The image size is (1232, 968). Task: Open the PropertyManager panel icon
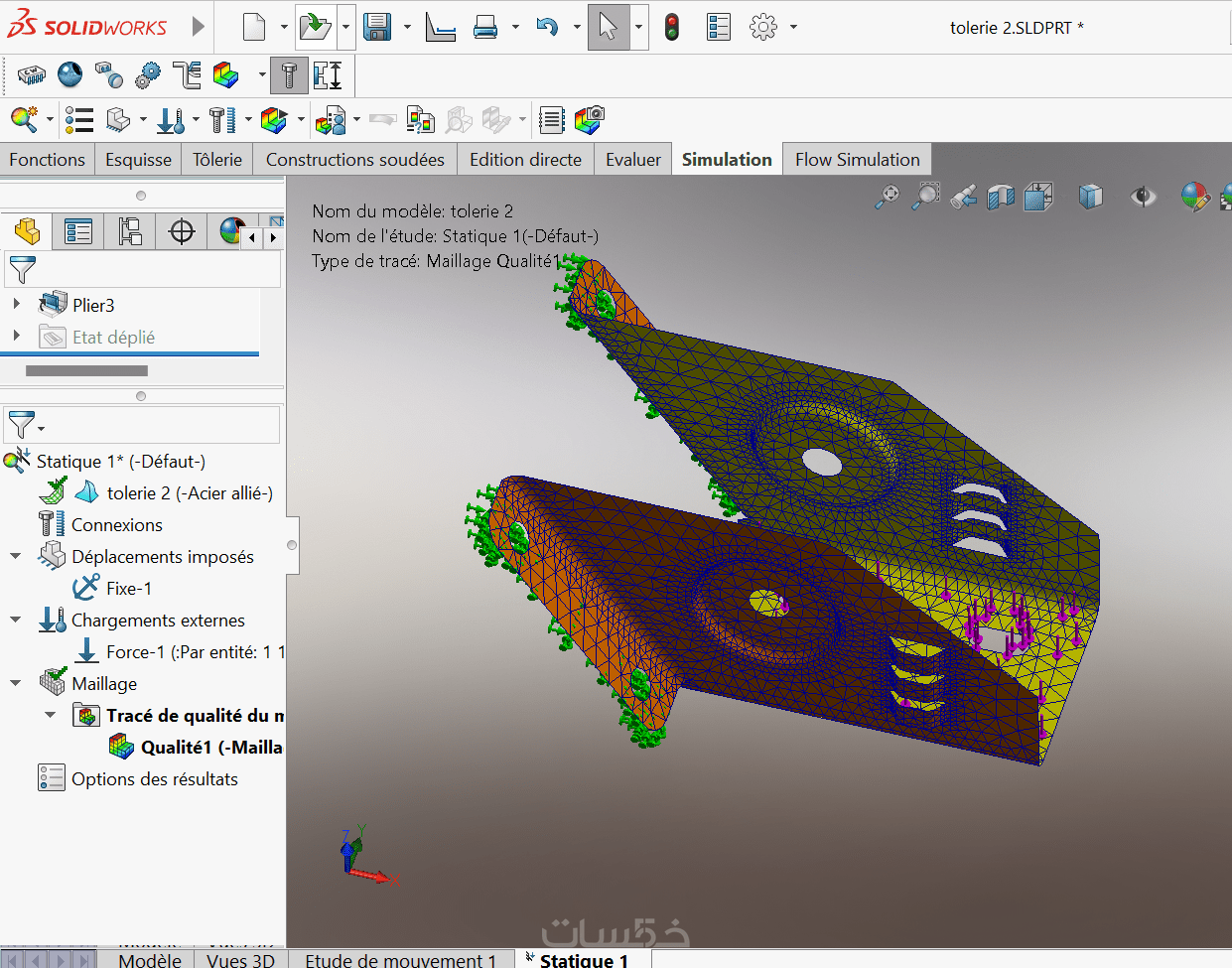[77, 231]
